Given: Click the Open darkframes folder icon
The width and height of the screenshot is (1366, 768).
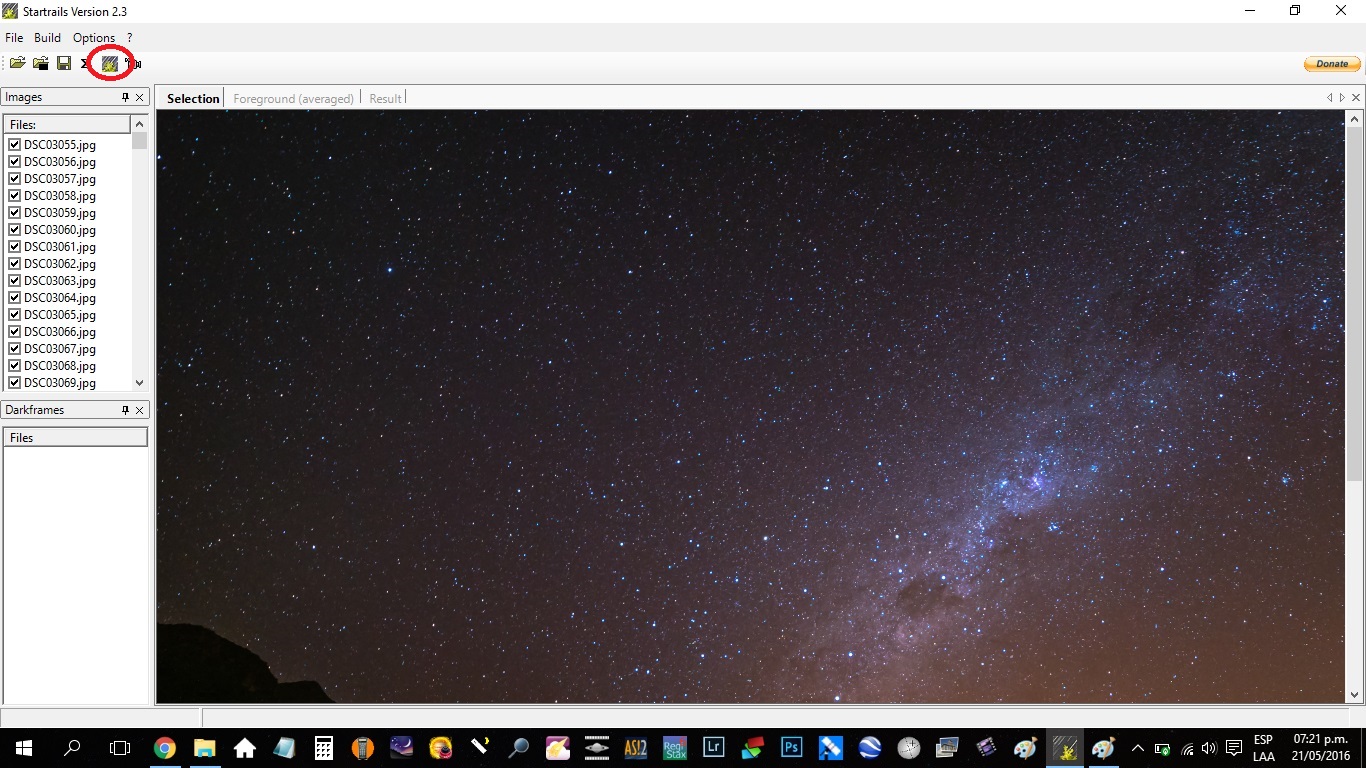Looking at the screenshot, I should 40,64.
